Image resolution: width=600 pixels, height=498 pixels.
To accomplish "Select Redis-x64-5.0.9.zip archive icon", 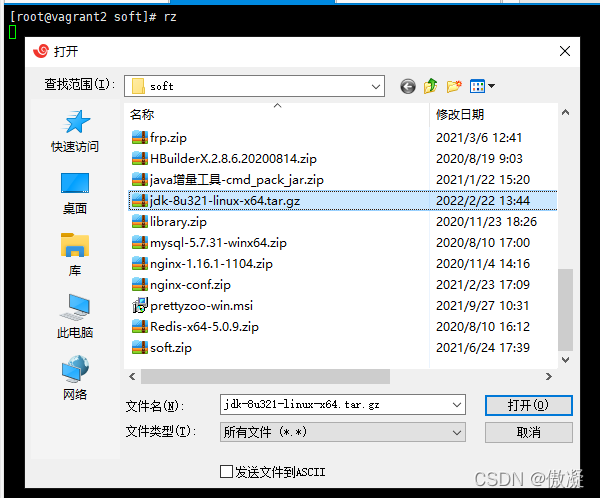I will tap(140, 327).
